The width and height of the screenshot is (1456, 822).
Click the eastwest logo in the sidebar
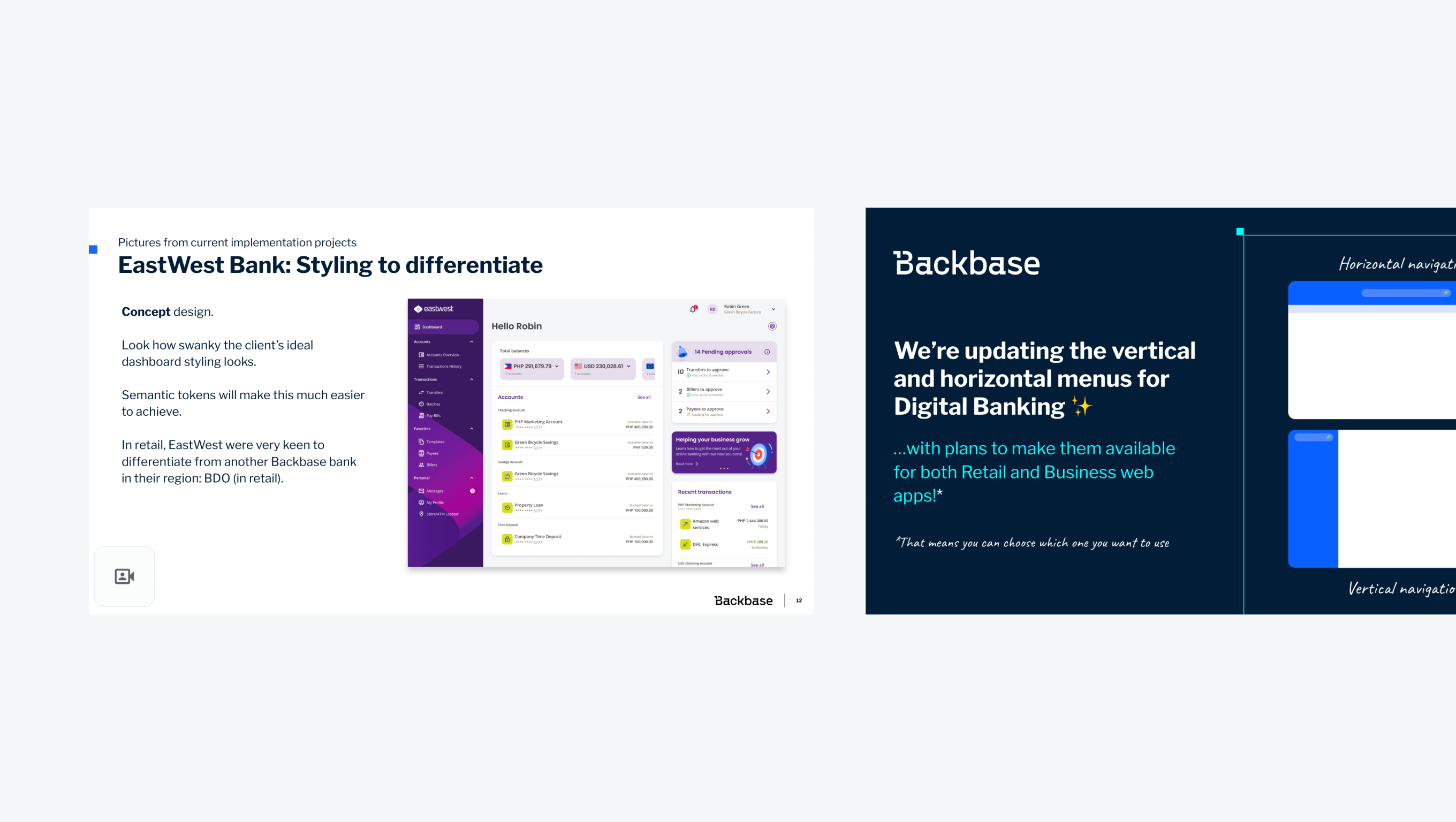click(434, 309)
